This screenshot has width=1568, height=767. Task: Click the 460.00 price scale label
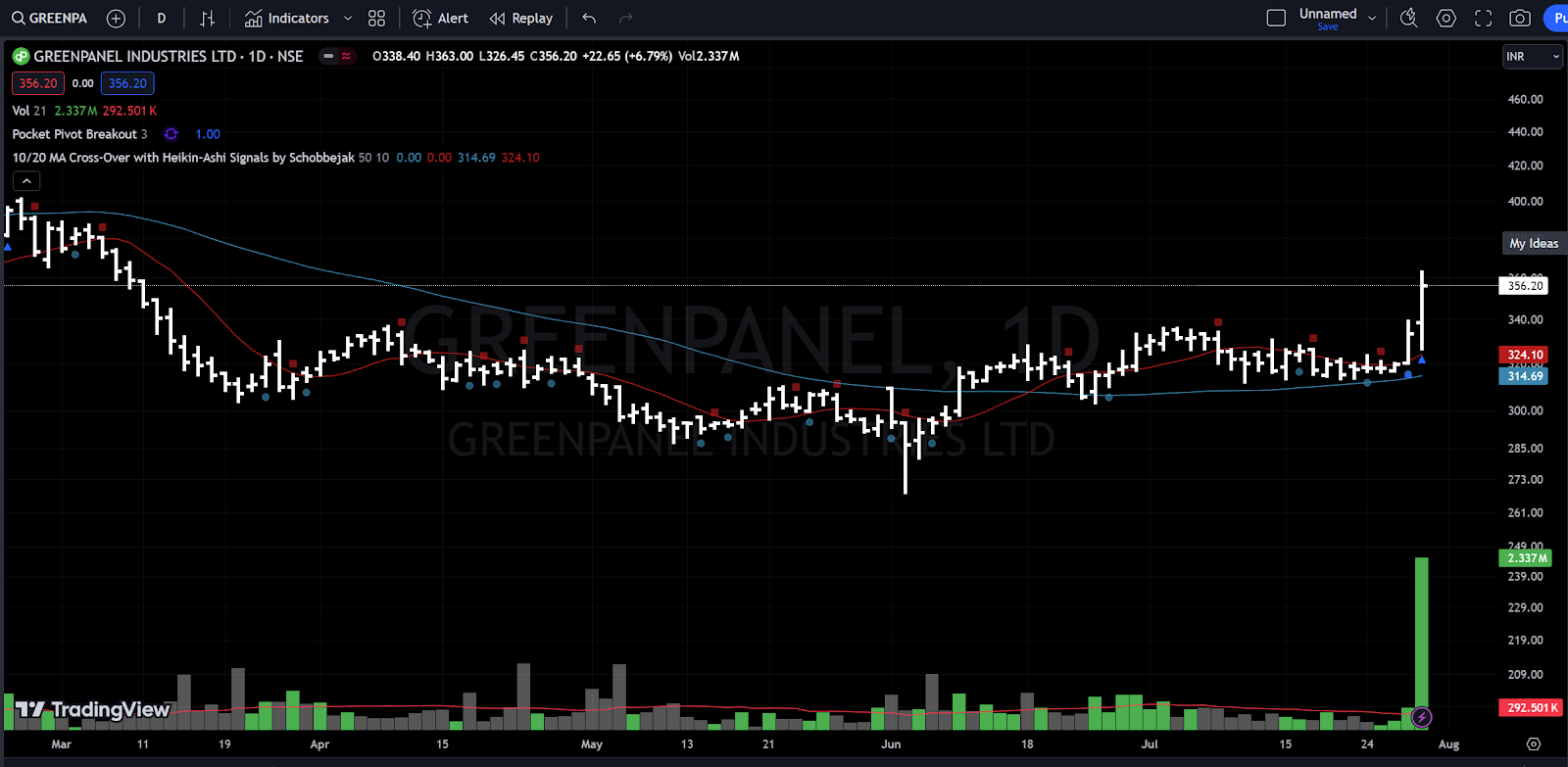(x=1525, y=99)
